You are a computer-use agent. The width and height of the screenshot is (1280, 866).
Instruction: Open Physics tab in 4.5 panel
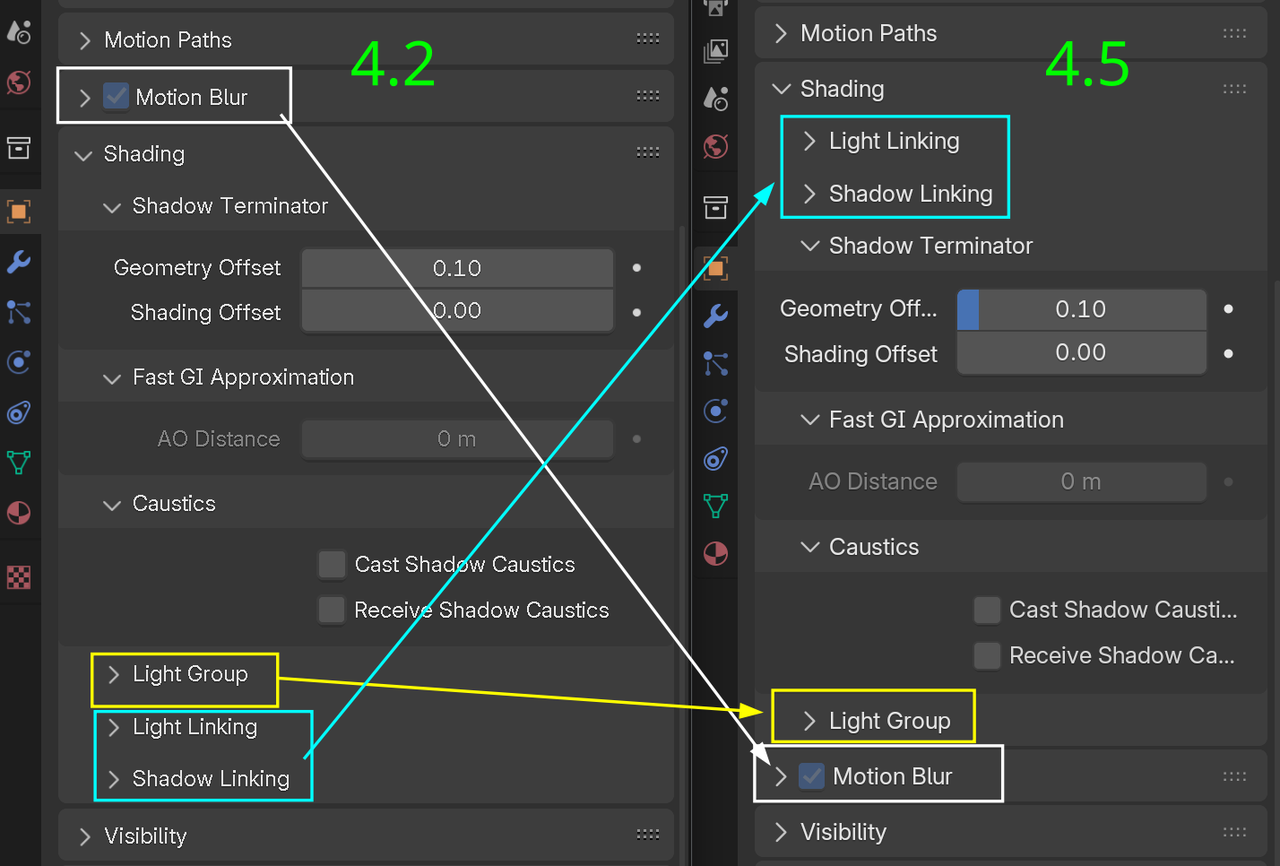715,411
